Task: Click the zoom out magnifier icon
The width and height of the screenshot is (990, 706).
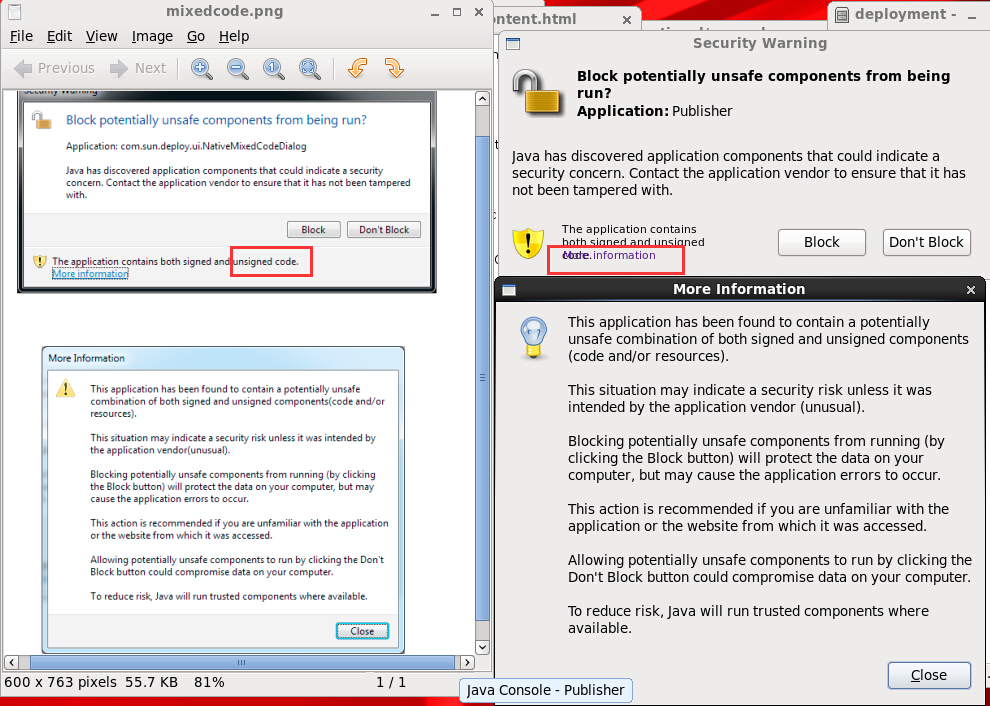Action: click(238, 68)
